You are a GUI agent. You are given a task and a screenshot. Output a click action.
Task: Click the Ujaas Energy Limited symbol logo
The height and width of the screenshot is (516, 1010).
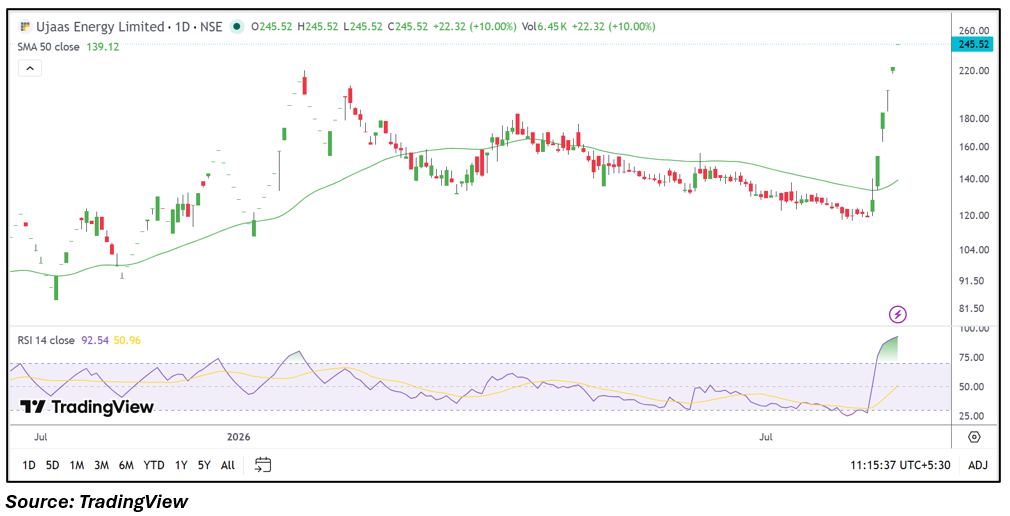click(24, 27)
